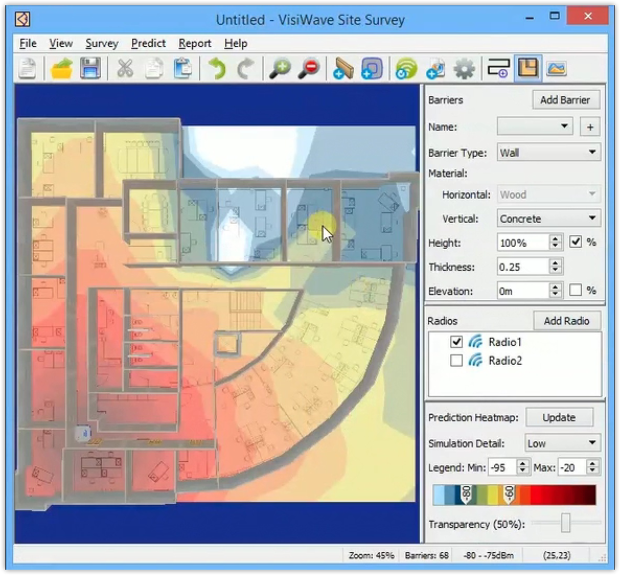Decrease Thickness using the down stepper arrow

(556, 271)
